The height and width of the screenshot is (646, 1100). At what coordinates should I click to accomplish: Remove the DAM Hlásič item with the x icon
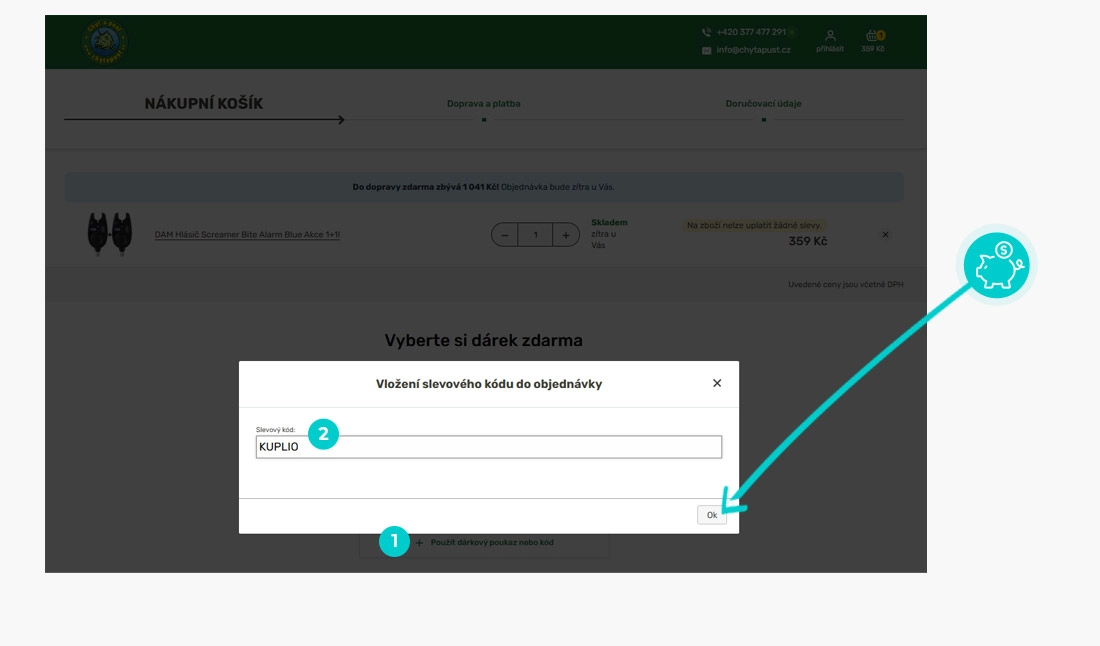tap(885, 235)
